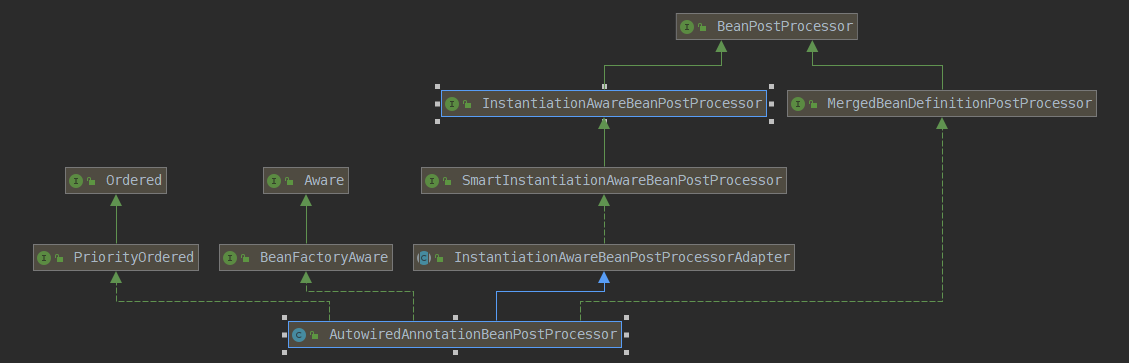The width and height of the screenshot is (1129, 363).
Task: Select the PriorityOrdered node
Action: coord(116,258)
